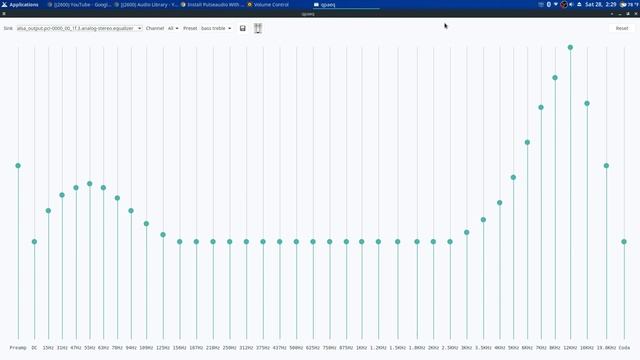640x360 pixels.
Task: Click the volume speaker icon in system tray
Action: click(x=571, y=4)
